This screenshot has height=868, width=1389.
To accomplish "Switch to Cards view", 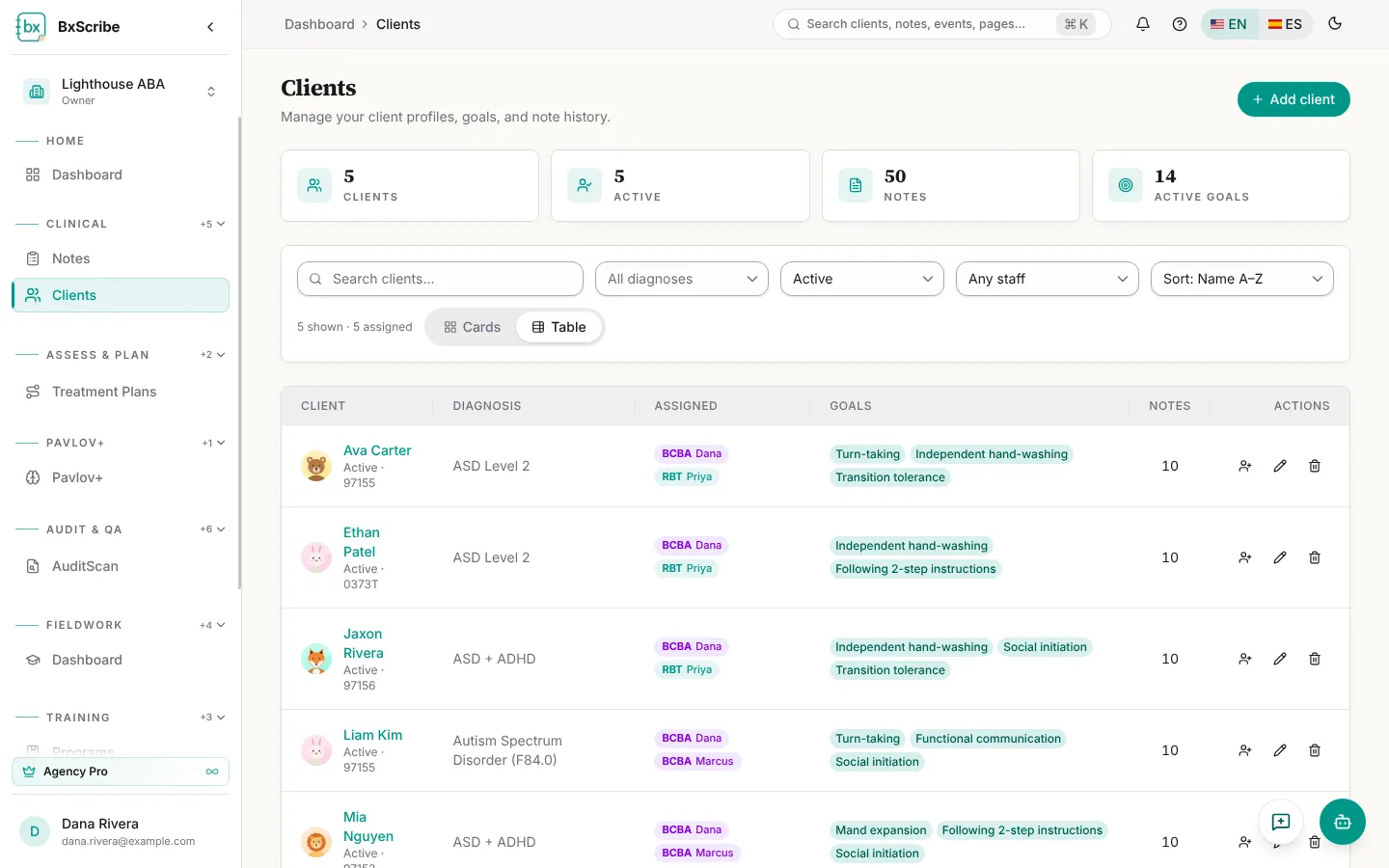I will (472, 327).
